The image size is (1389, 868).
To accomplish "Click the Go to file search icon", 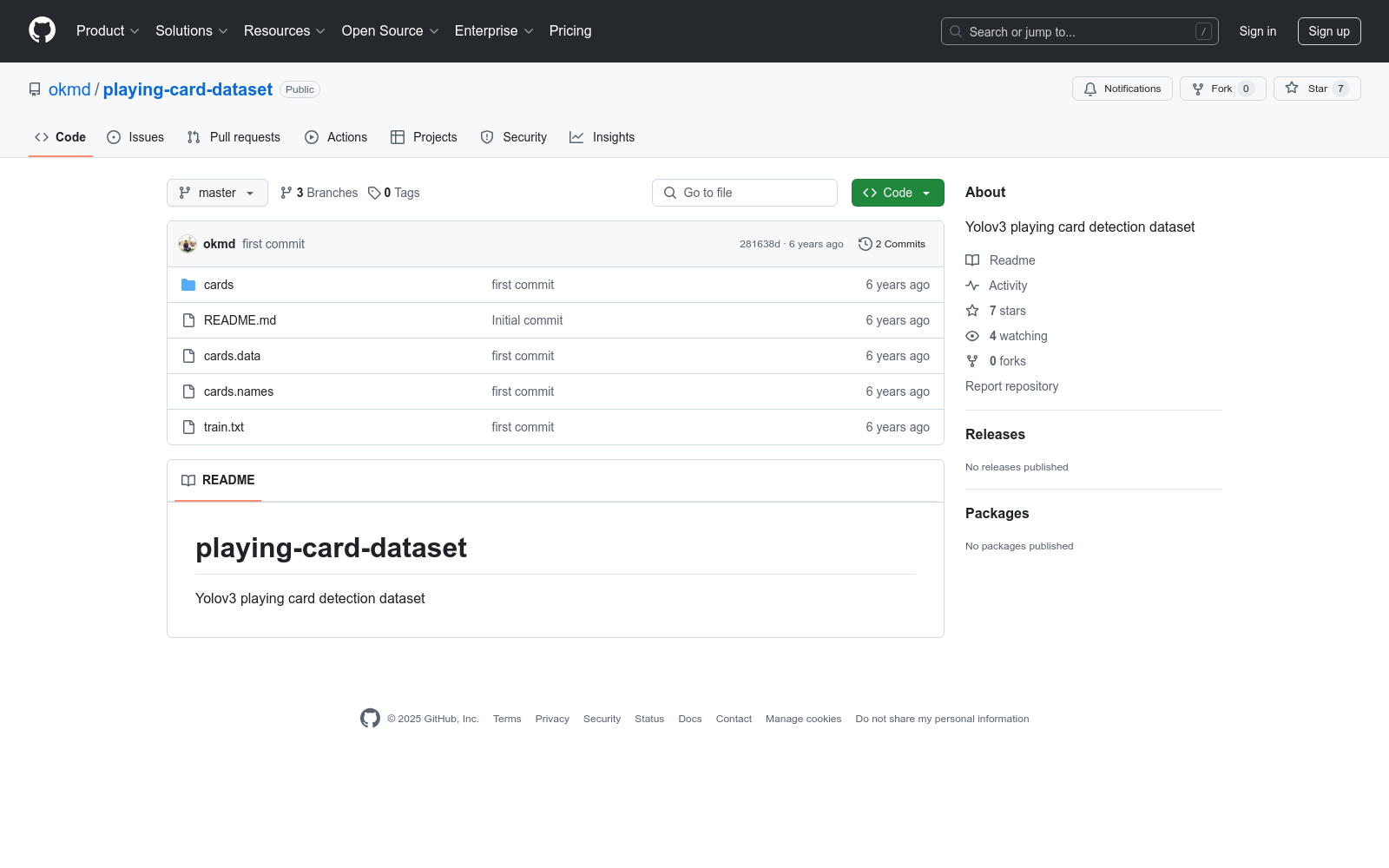I will [670, 193].
